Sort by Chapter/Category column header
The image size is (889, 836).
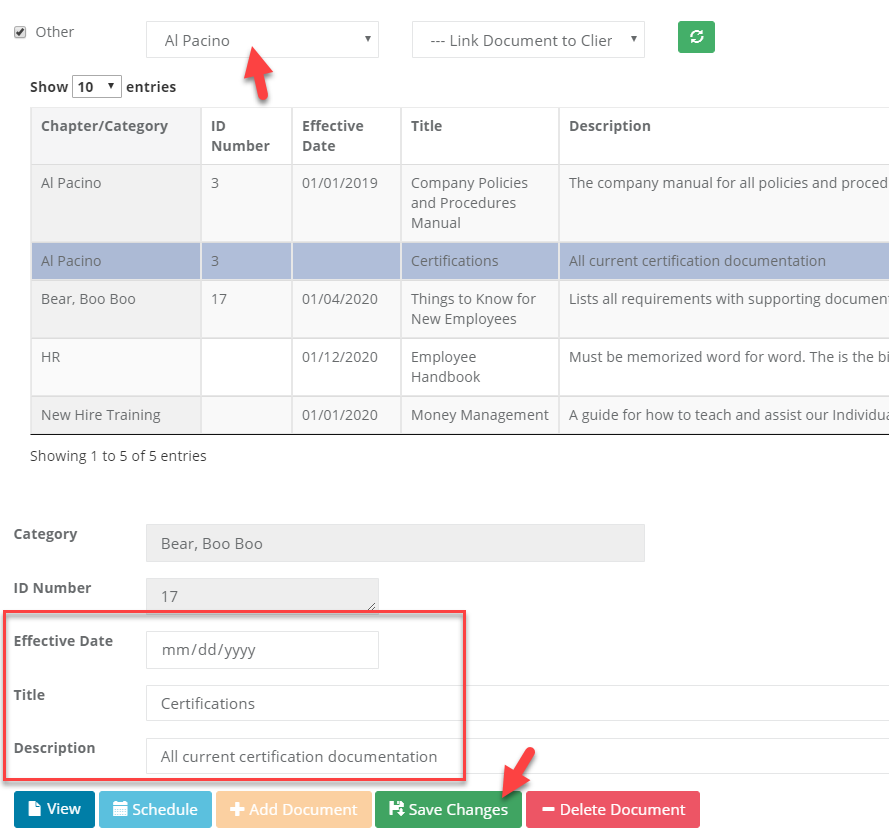(104, 126)
